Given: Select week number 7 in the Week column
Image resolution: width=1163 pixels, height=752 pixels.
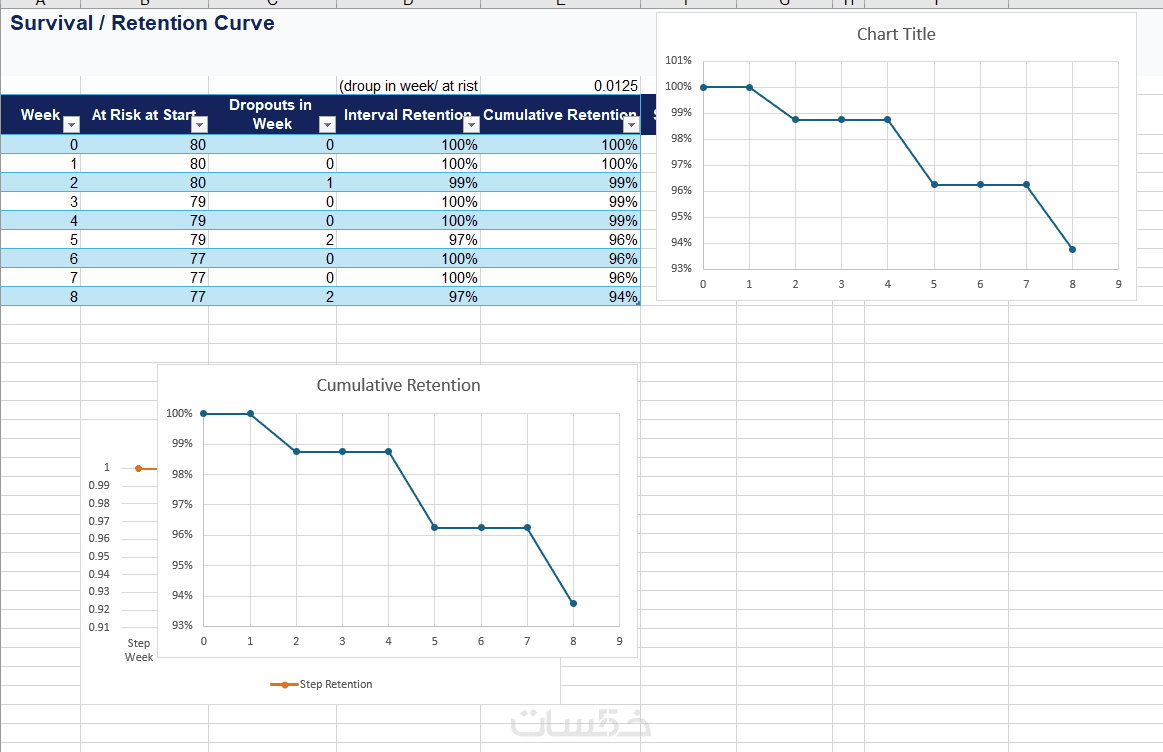Looking at the screenshot, I should 41,277.
